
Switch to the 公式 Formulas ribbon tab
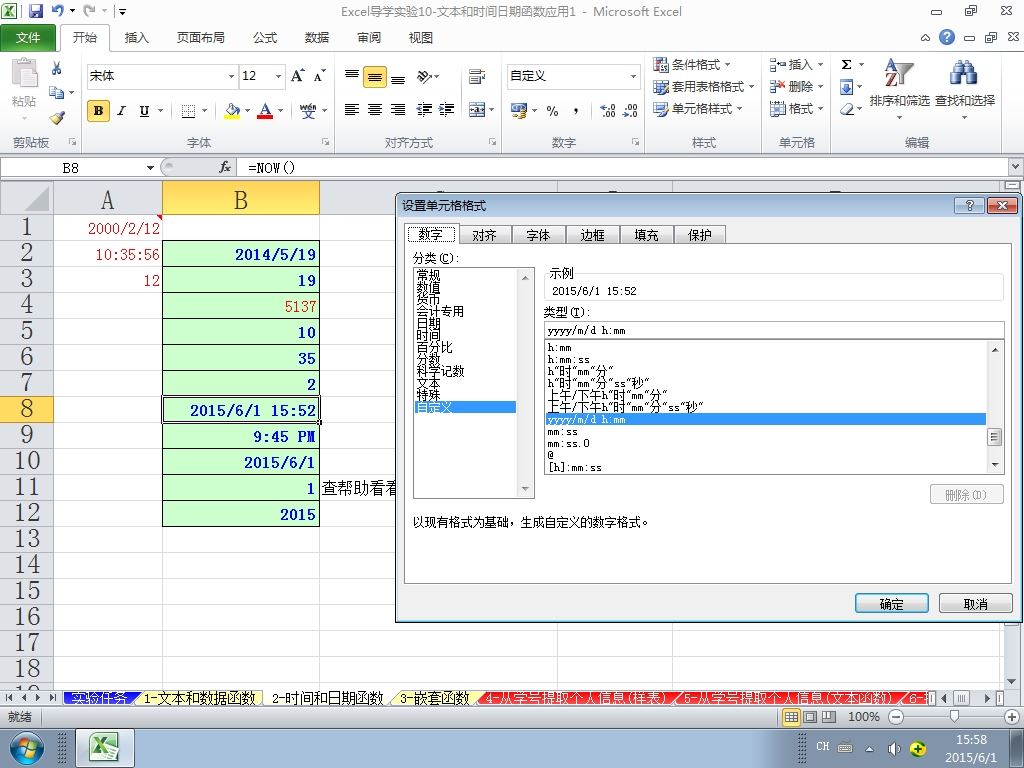pyautogui.click(x=264, y=38)
